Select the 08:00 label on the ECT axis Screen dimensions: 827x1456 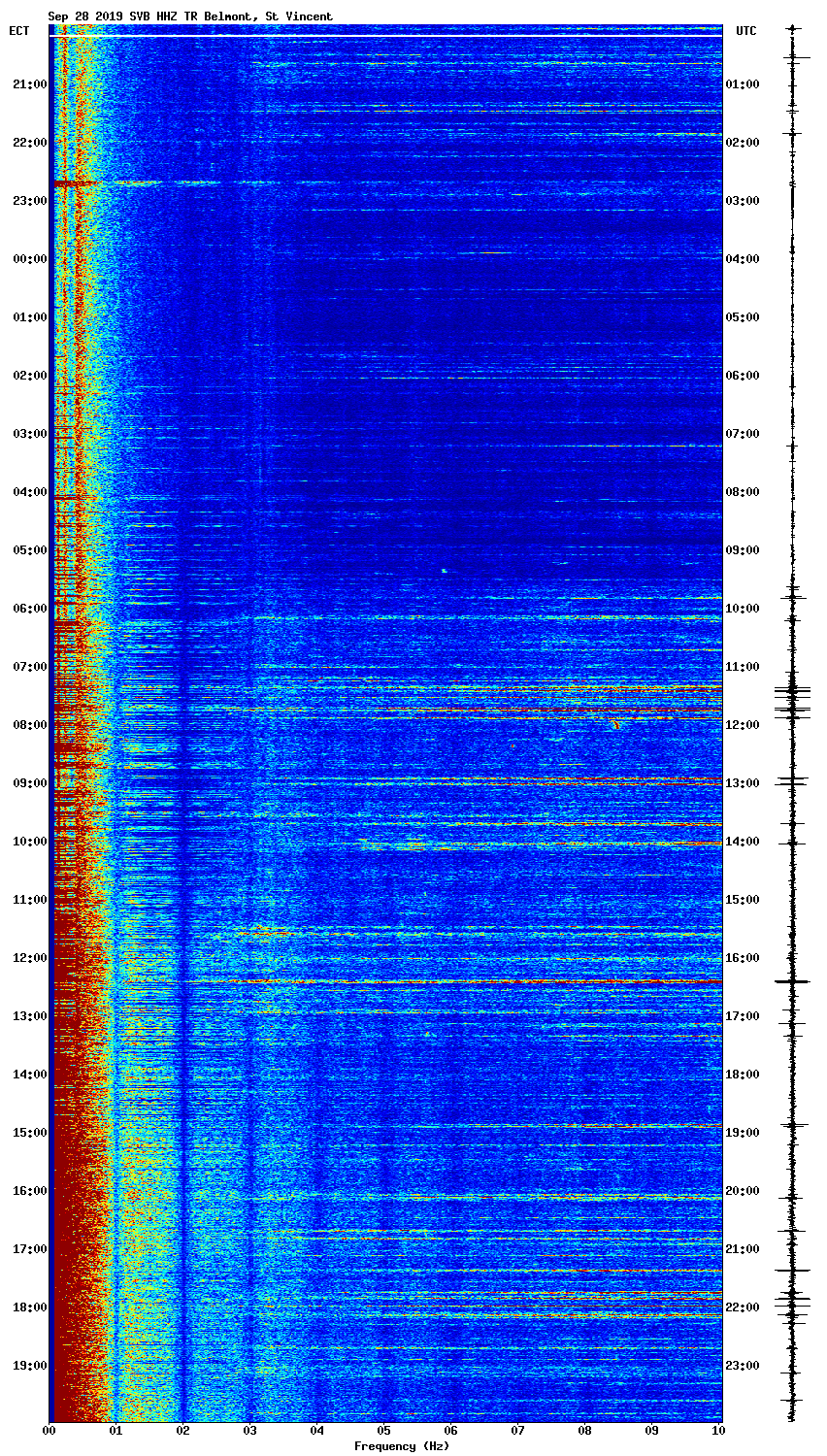27,725
